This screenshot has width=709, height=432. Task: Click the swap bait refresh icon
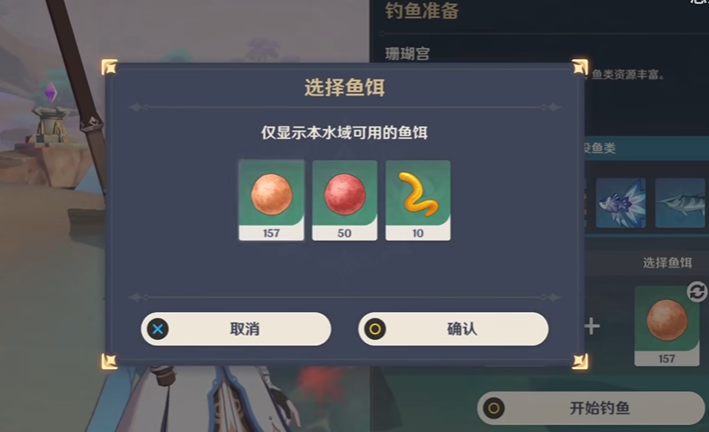697,291
